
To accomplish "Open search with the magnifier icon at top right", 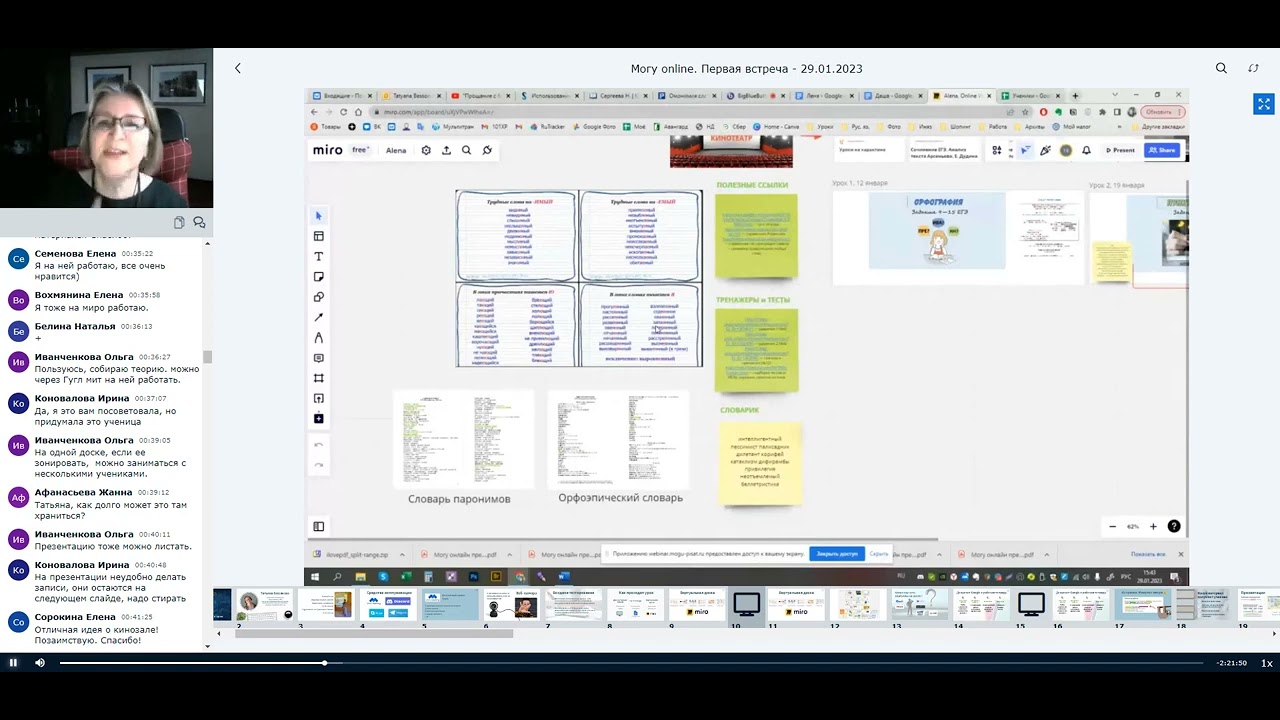I will coord(1221,68).
